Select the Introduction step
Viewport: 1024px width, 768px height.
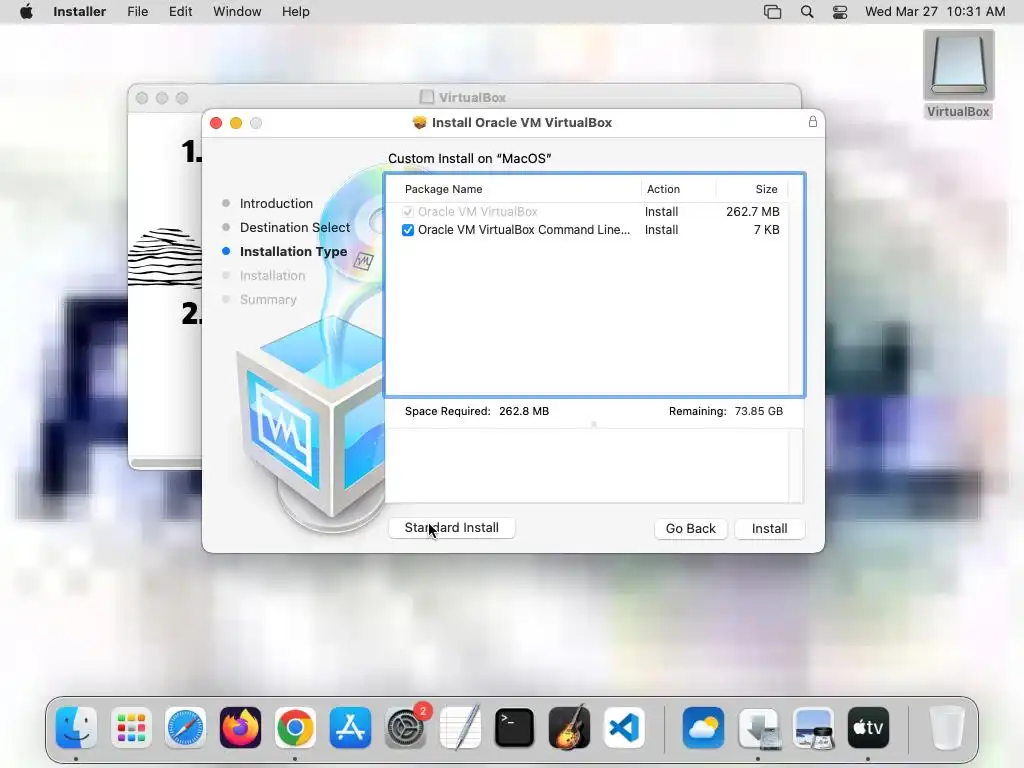tap(276, 203)
